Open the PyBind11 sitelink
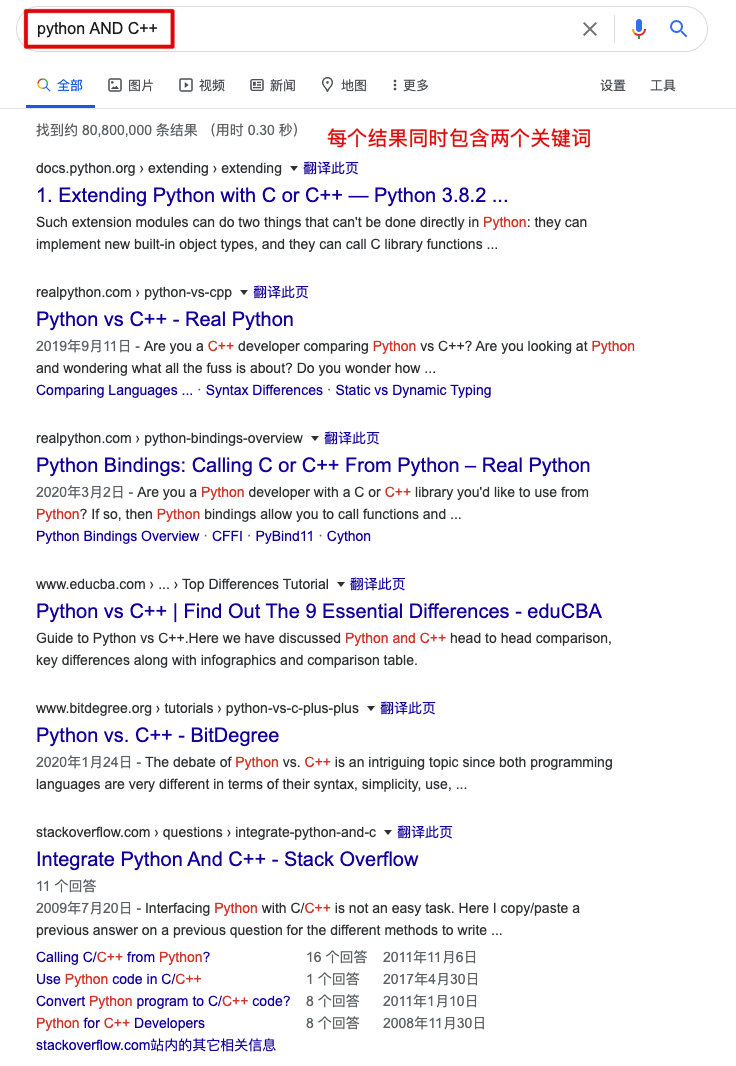This screenshot has width=736, height=1066. pyautogui.click(x=284, y=536)
